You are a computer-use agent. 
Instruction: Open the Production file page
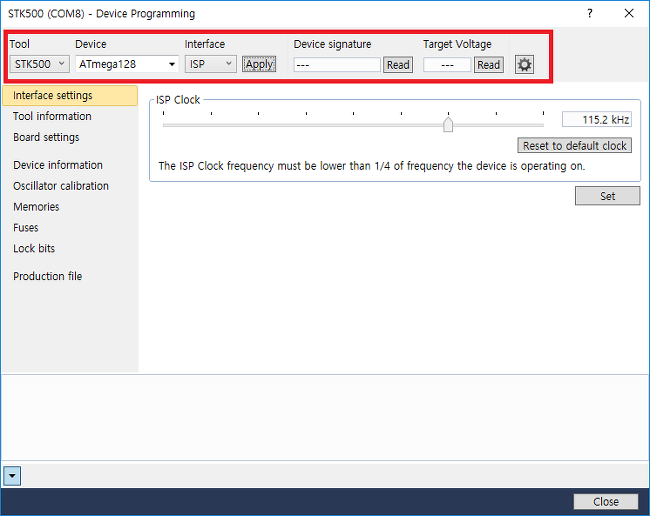pyautogui.click(x=48, y=276)
